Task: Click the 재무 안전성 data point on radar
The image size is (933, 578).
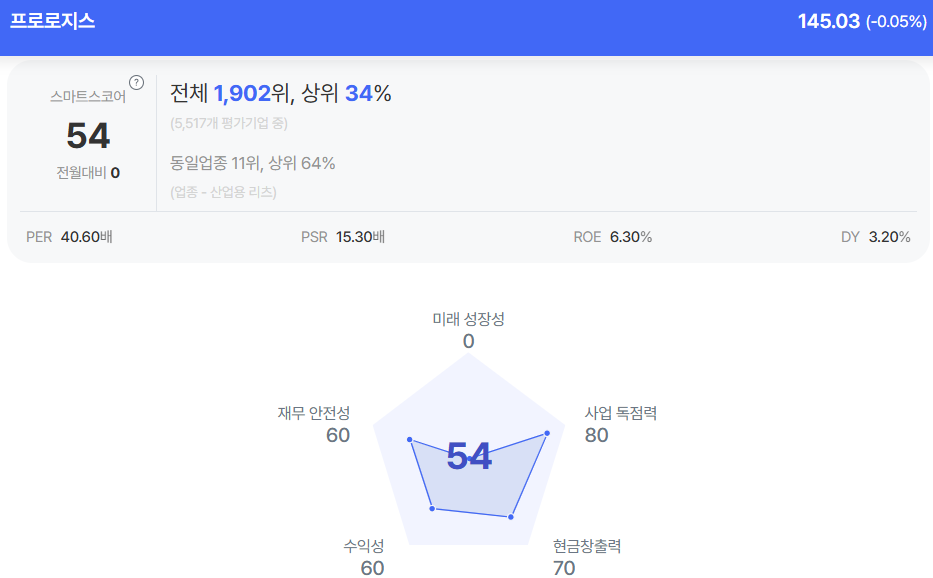Action: coord(410,439)
